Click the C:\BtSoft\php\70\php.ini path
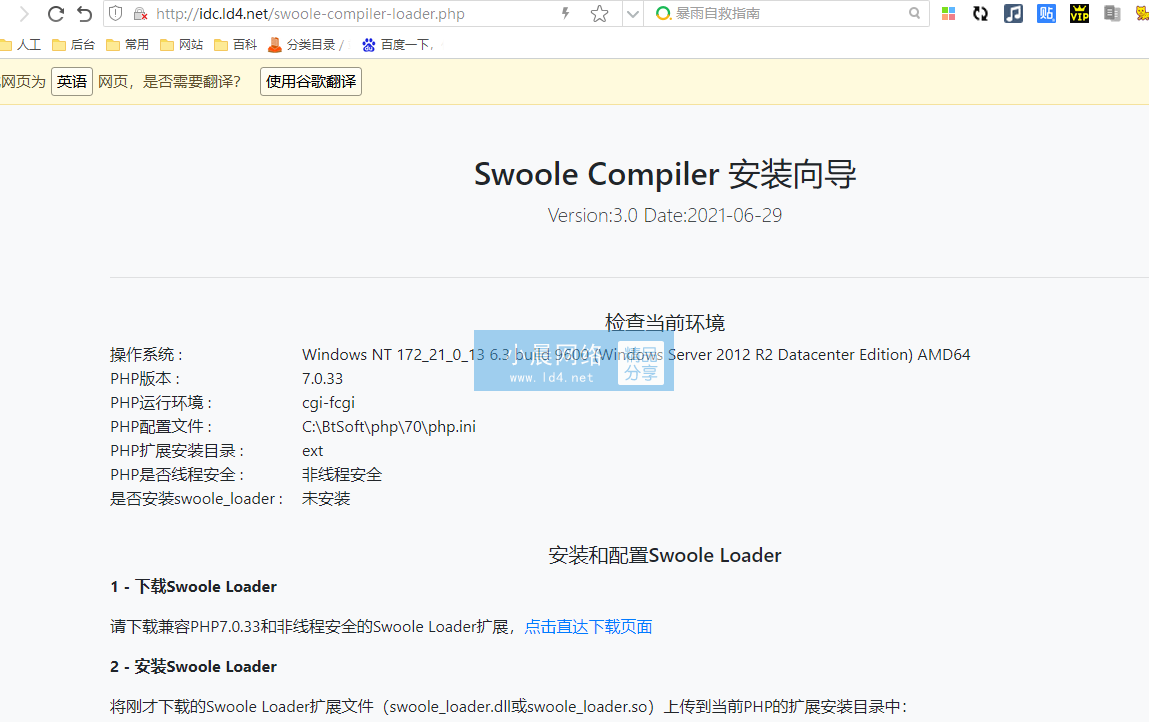1149x722 pixels. (x=389, y=427)
